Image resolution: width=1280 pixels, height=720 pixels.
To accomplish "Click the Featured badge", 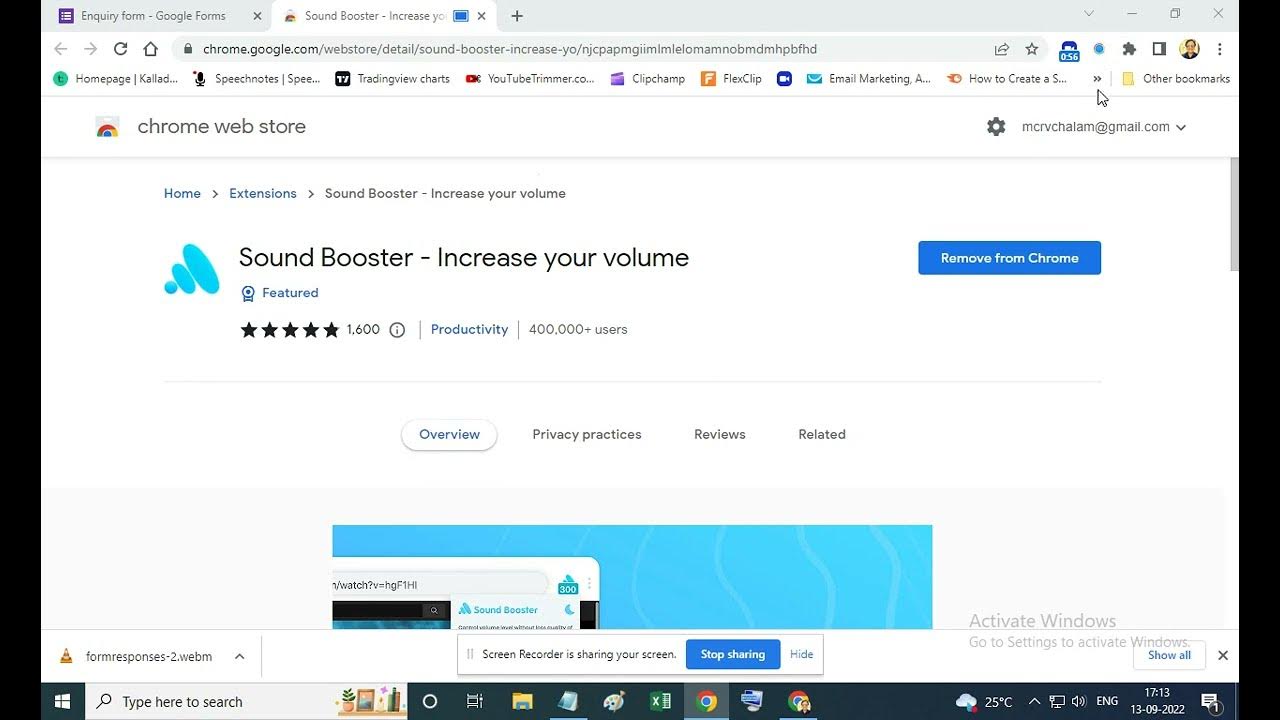I will (x=280, y=293).
